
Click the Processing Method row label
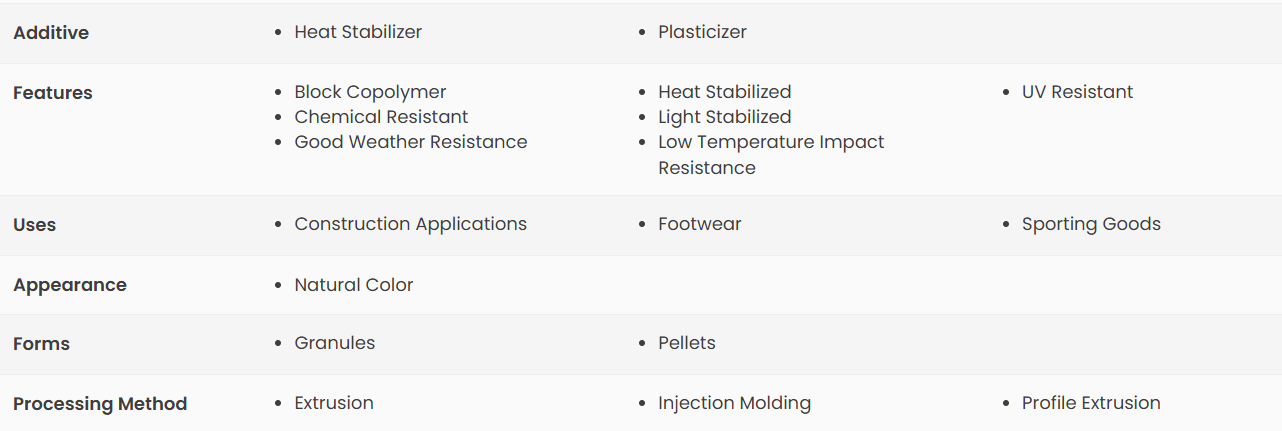[x=100, y=404]
